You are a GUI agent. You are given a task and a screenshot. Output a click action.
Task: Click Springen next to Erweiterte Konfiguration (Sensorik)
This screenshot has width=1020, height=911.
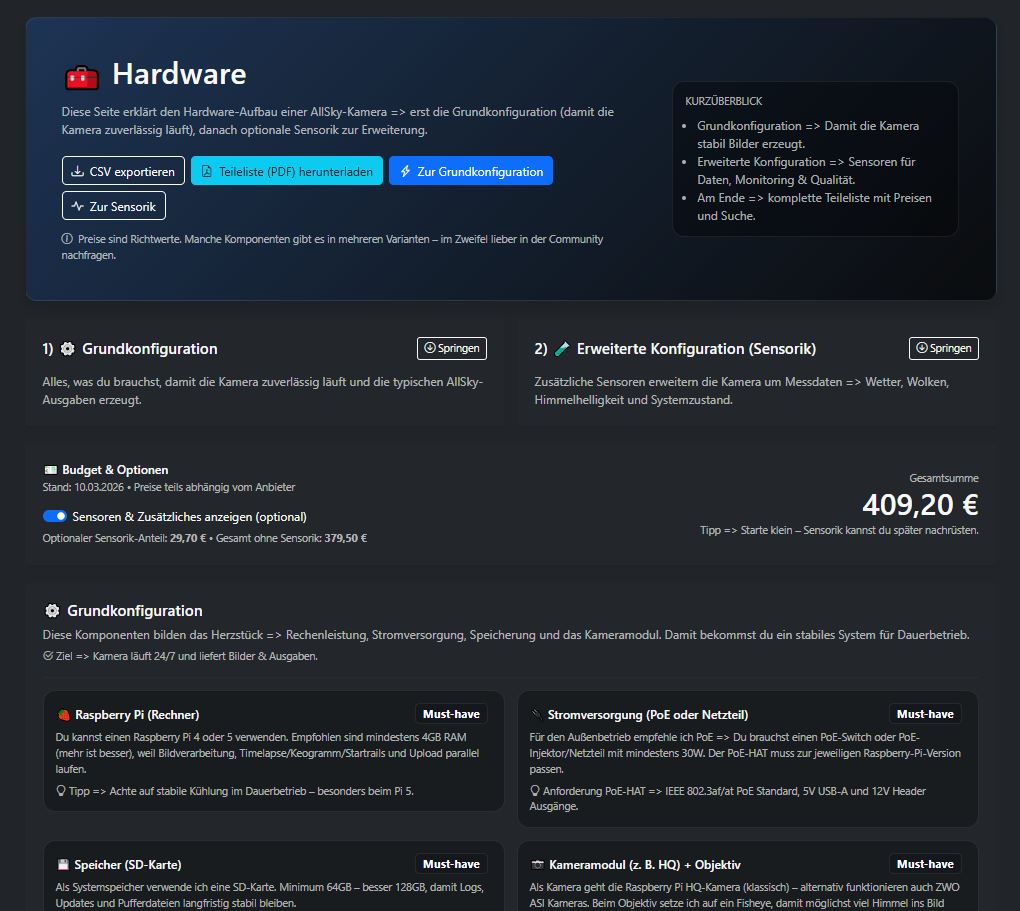(943, 348)
